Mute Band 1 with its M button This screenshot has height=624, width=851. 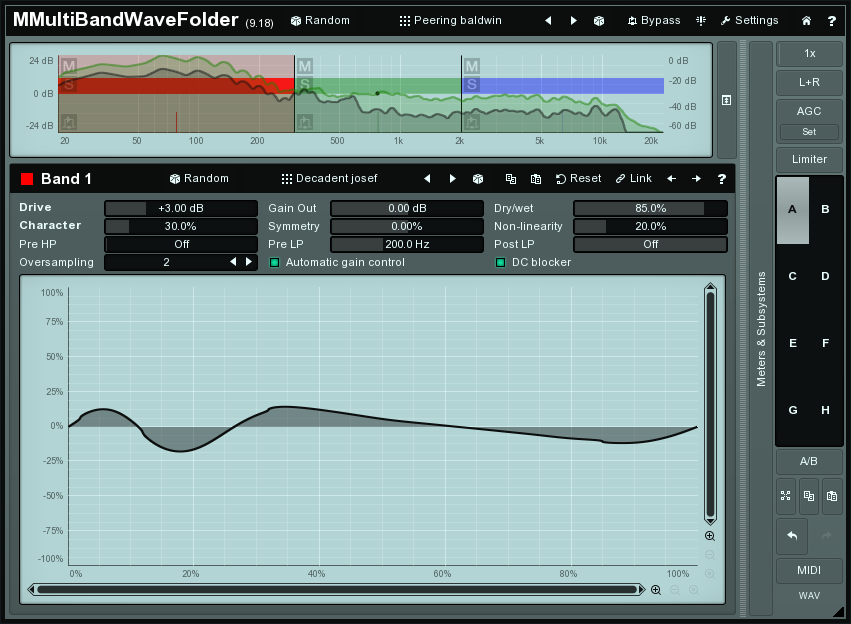[x=68, y=66]
